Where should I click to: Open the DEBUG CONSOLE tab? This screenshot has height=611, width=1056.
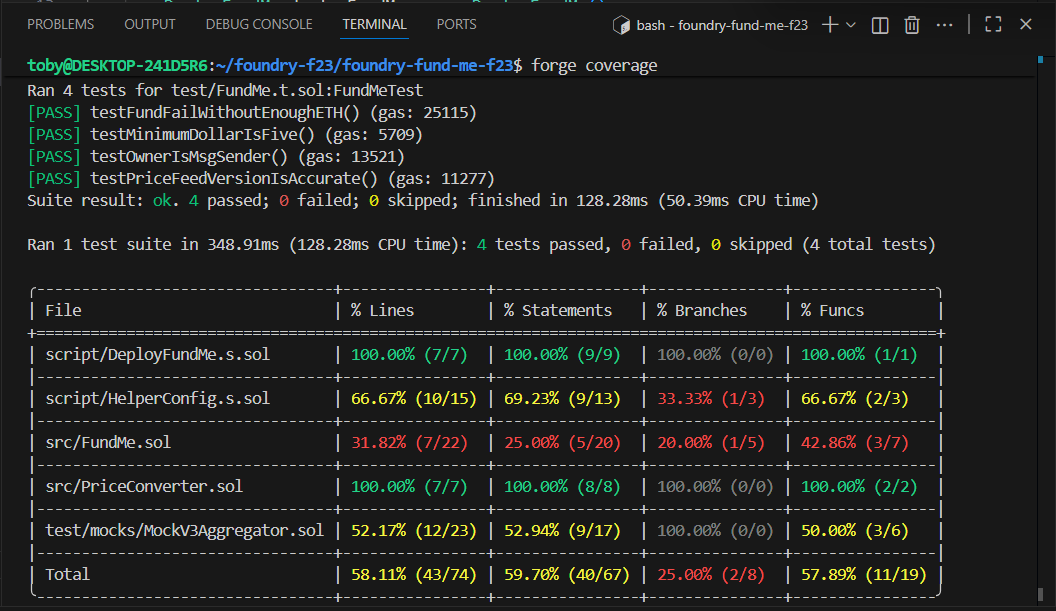point(259,24)
